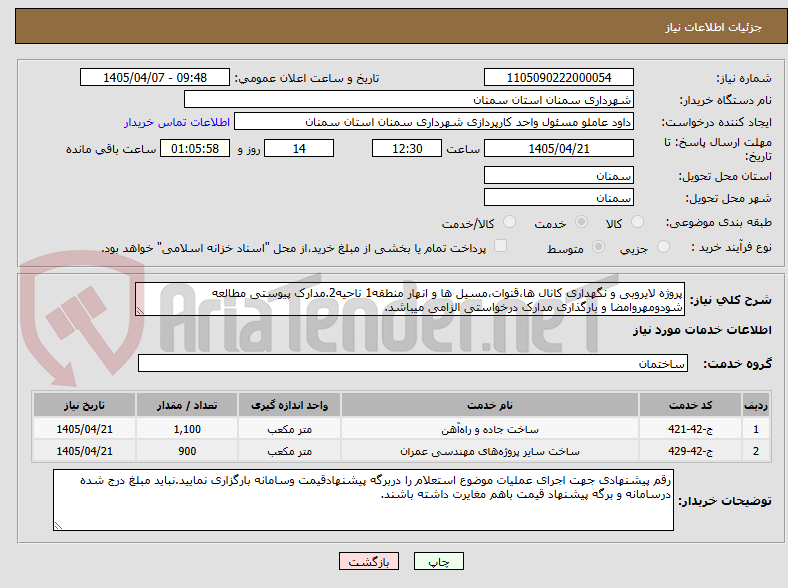Select the کالا radio button

(x=637, y=222)
